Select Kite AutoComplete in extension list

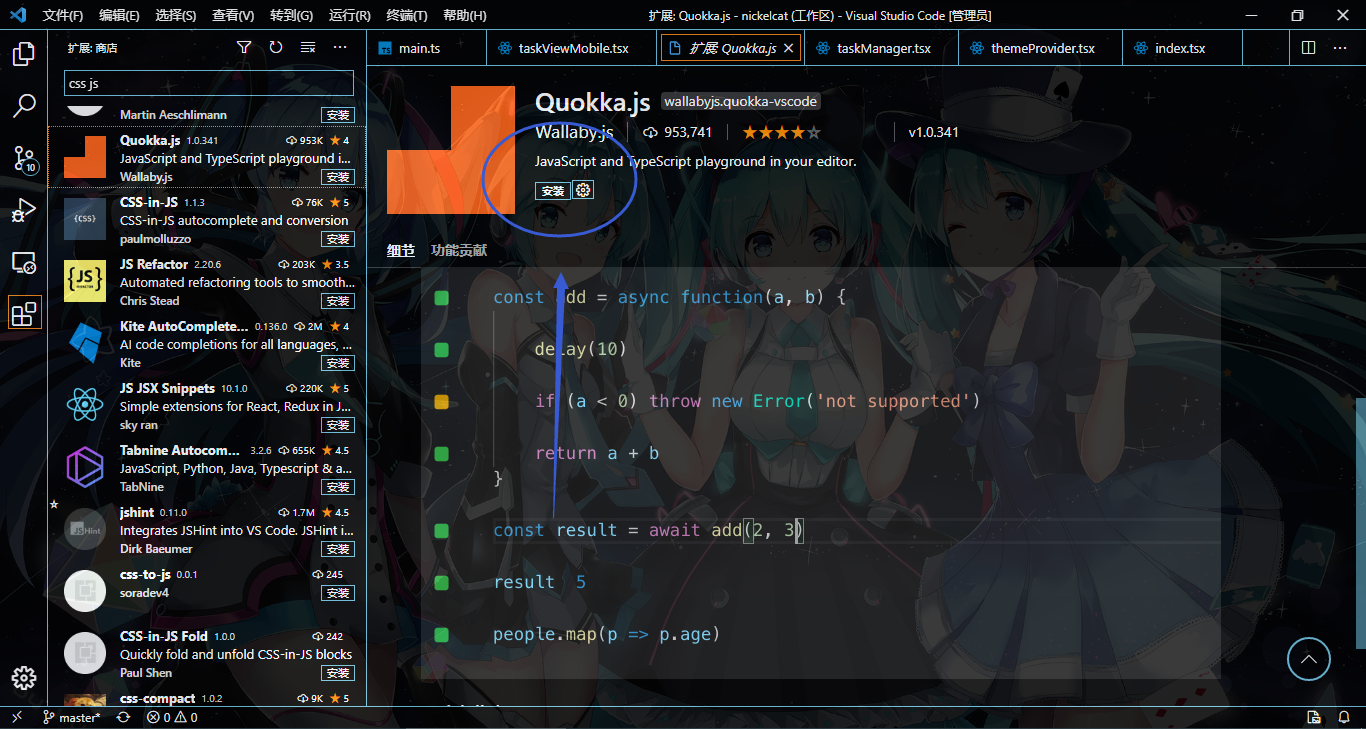click(207, 345)
